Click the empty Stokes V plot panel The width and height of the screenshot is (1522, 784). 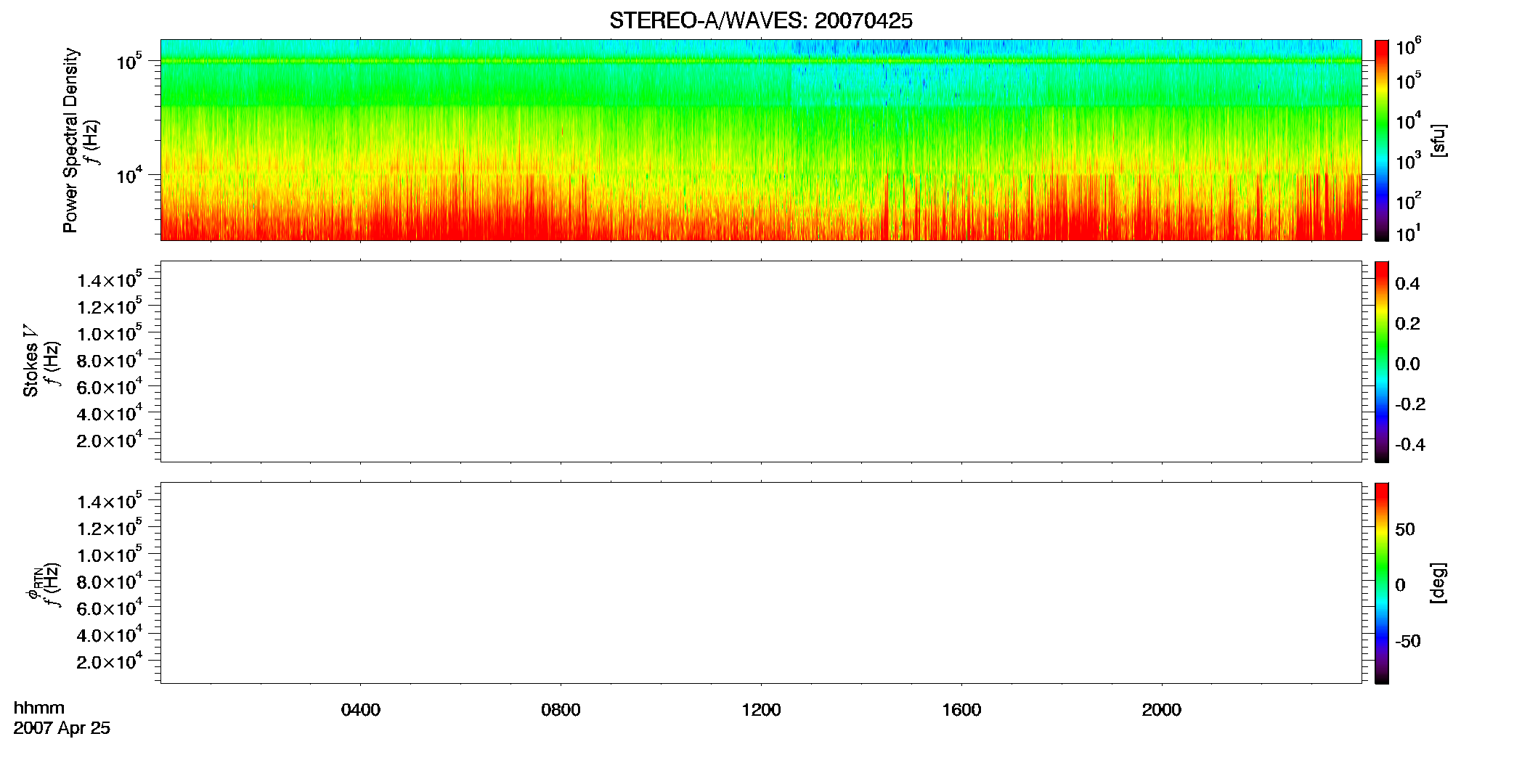(760, 362)
